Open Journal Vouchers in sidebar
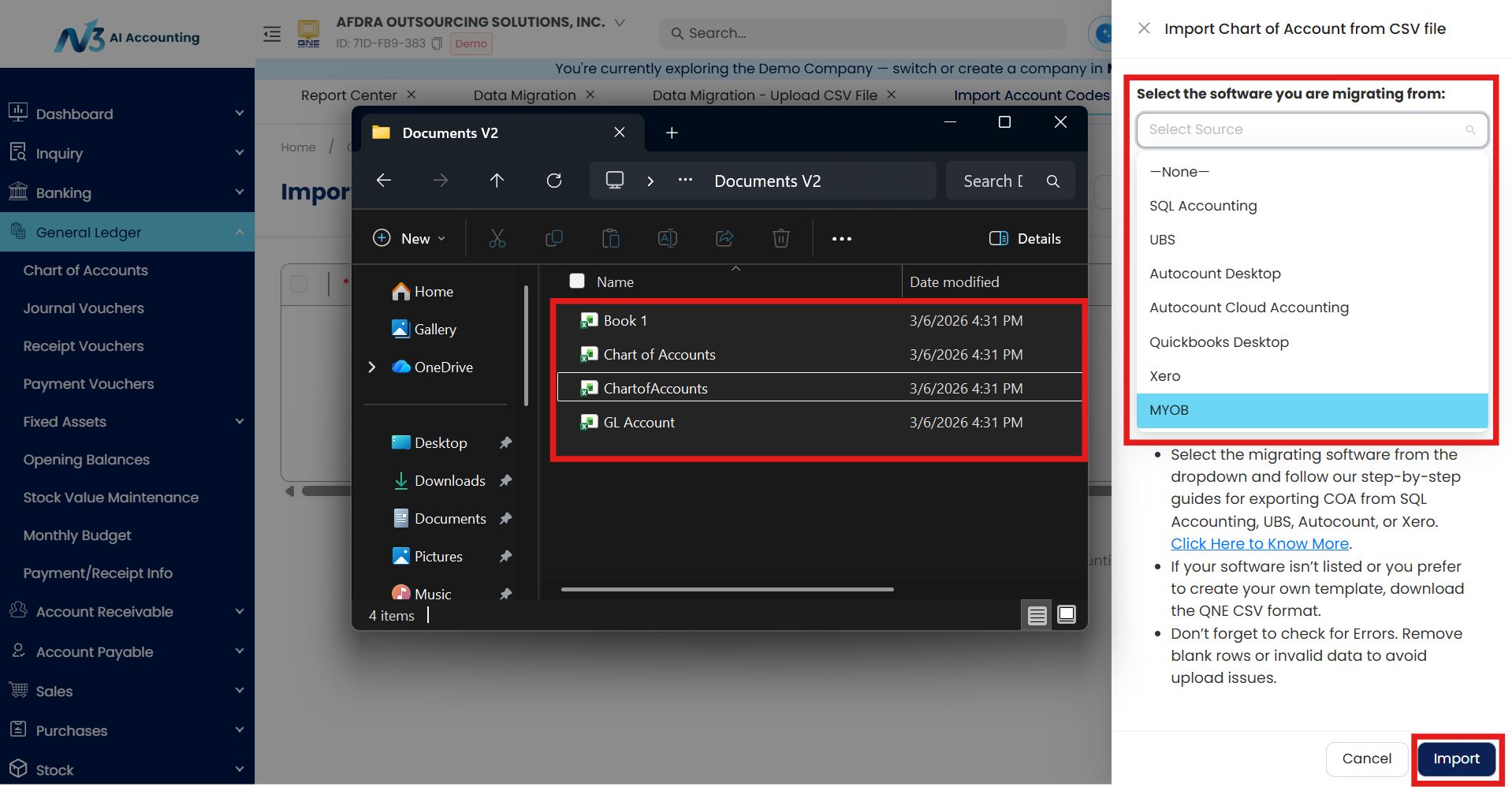 [84, 308]
